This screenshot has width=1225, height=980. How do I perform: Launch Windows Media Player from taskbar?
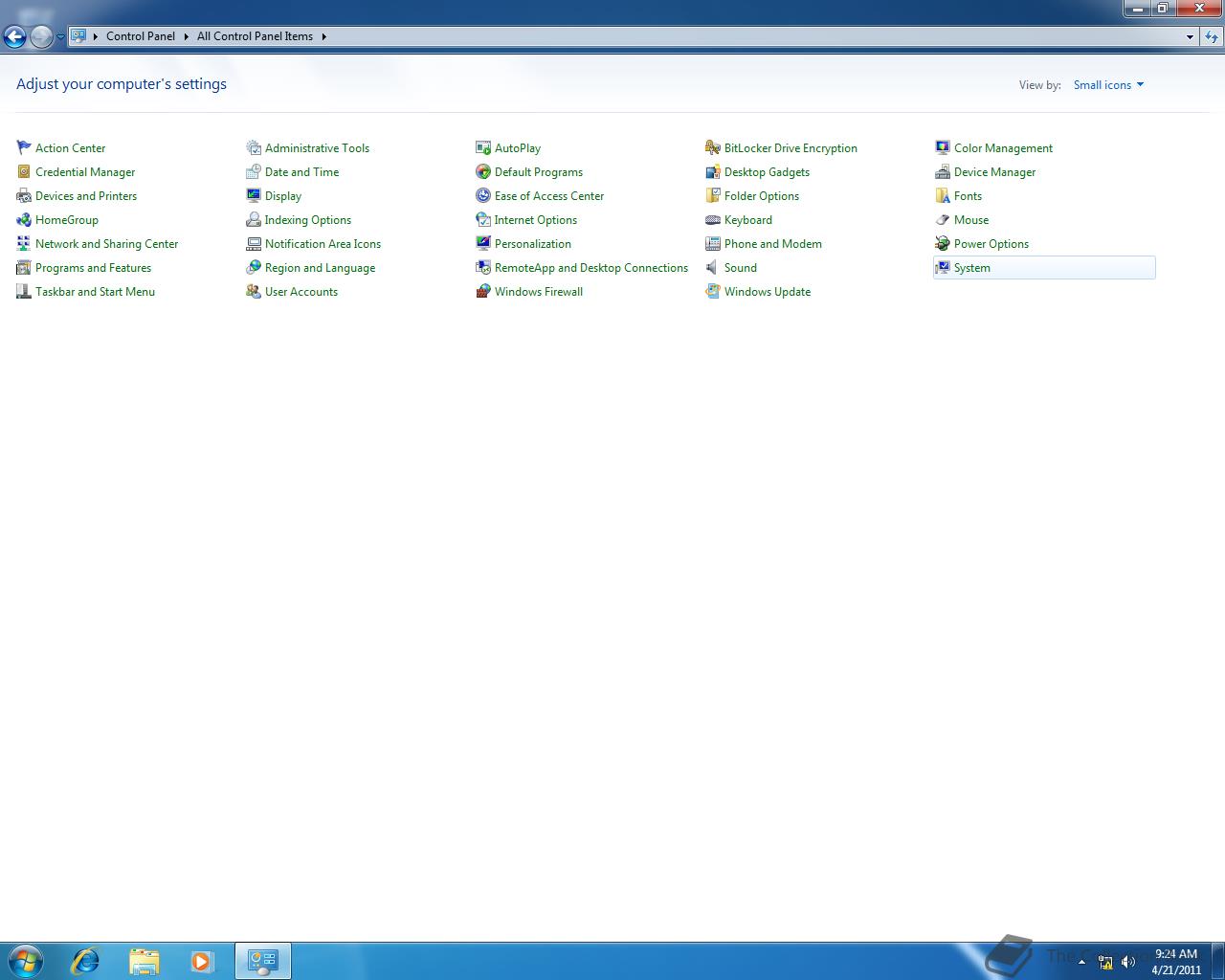(201, 961)
